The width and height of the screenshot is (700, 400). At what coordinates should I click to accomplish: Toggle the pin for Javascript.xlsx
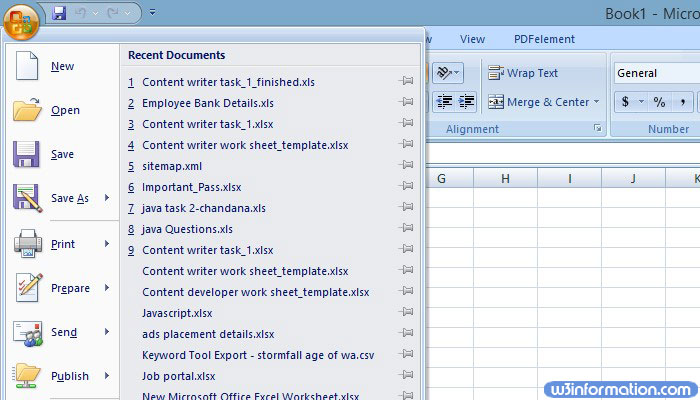pos(406,312)
